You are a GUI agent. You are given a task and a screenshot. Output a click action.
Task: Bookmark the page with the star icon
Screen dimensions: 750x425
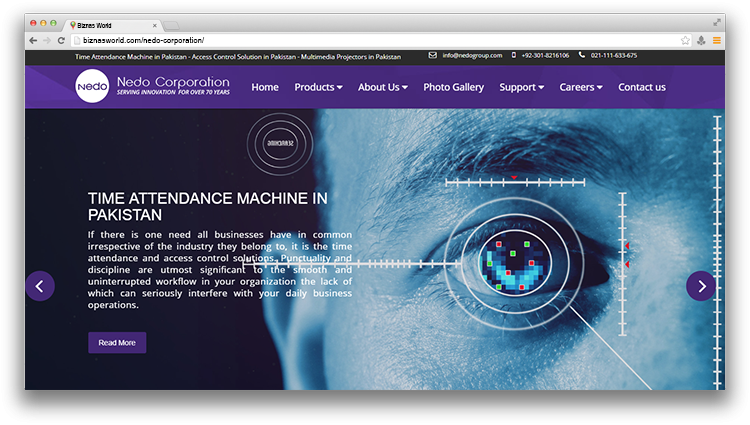(x=685, y=41)
